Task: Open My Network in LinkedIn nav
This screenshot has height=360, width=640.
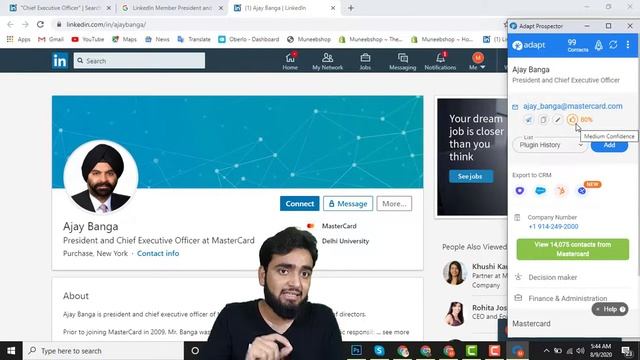Action: 327,61
